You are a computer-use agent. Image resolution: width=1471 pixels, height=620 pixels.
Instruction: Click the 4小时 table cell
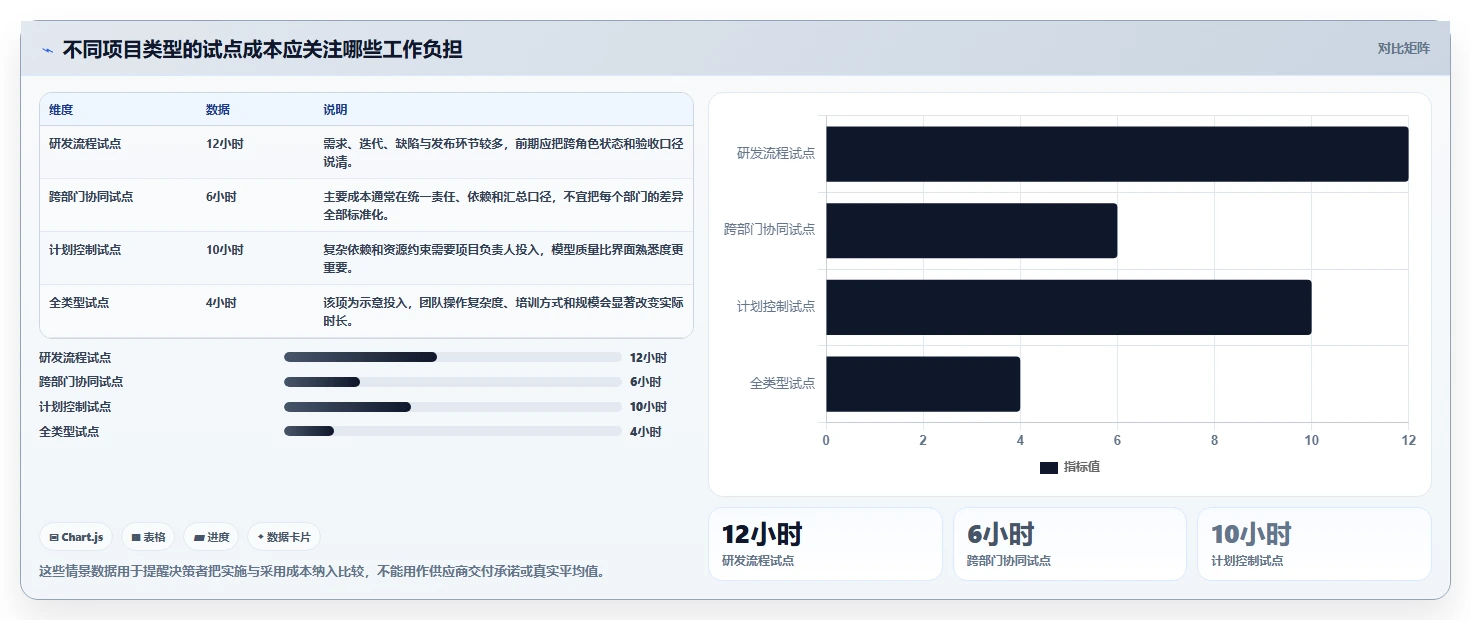click(221, 303)
